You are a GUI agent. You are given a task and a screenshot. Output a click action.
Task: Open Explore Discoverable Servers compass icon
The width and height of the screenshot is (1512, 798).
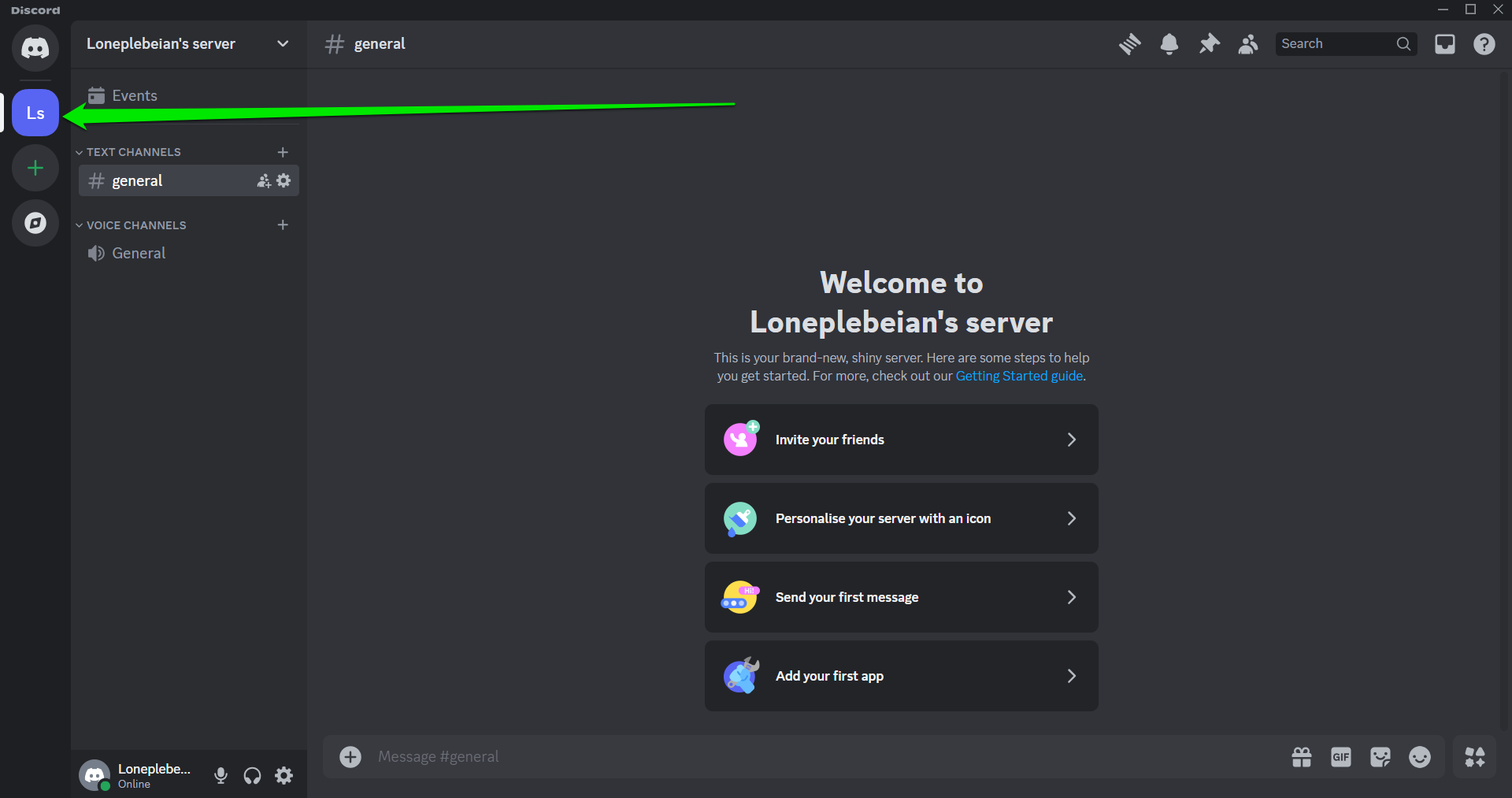pos(35,223)
